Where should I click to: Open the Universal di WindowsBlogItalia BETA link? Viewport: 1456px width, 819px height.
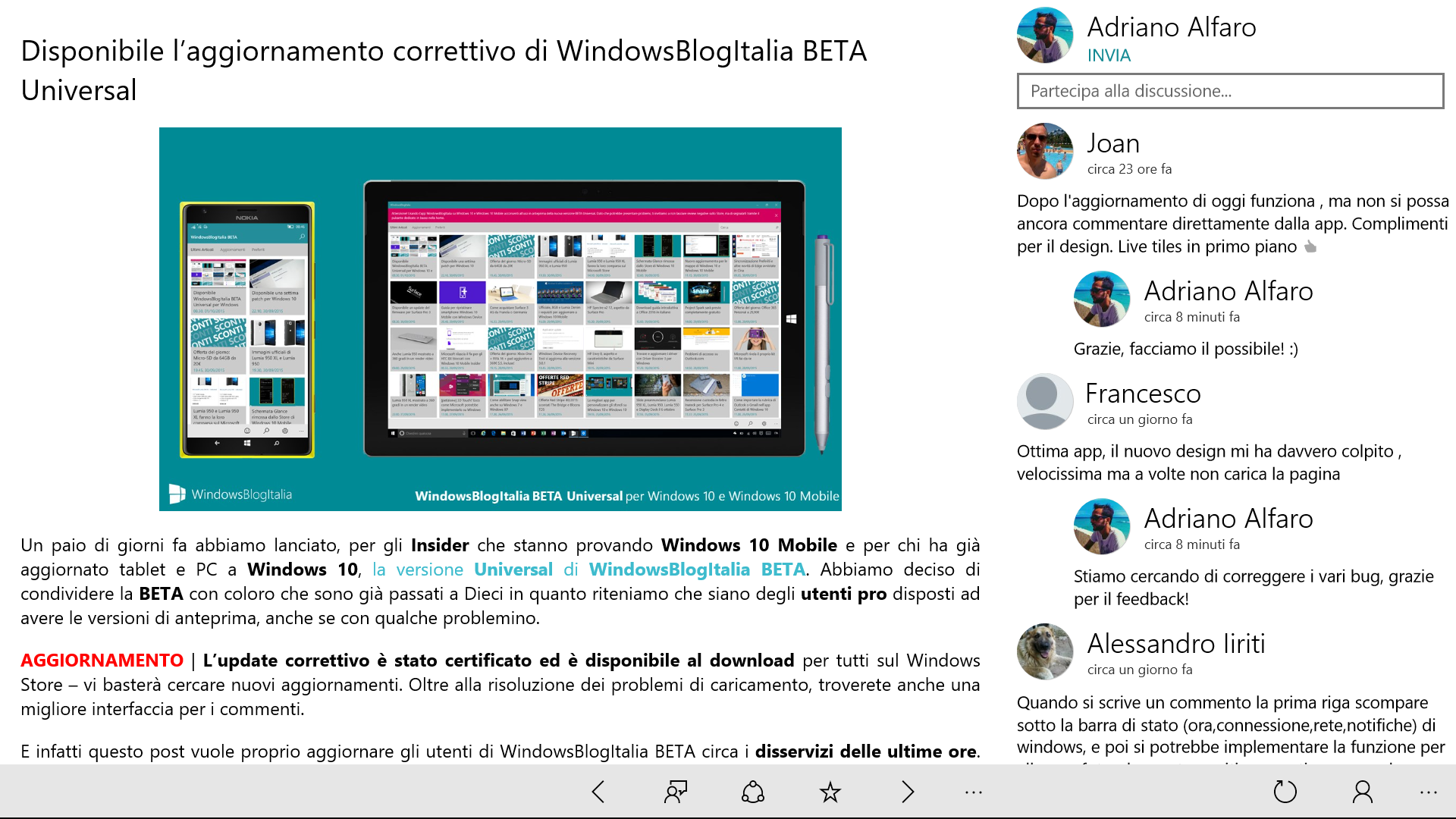coord(588,570)
